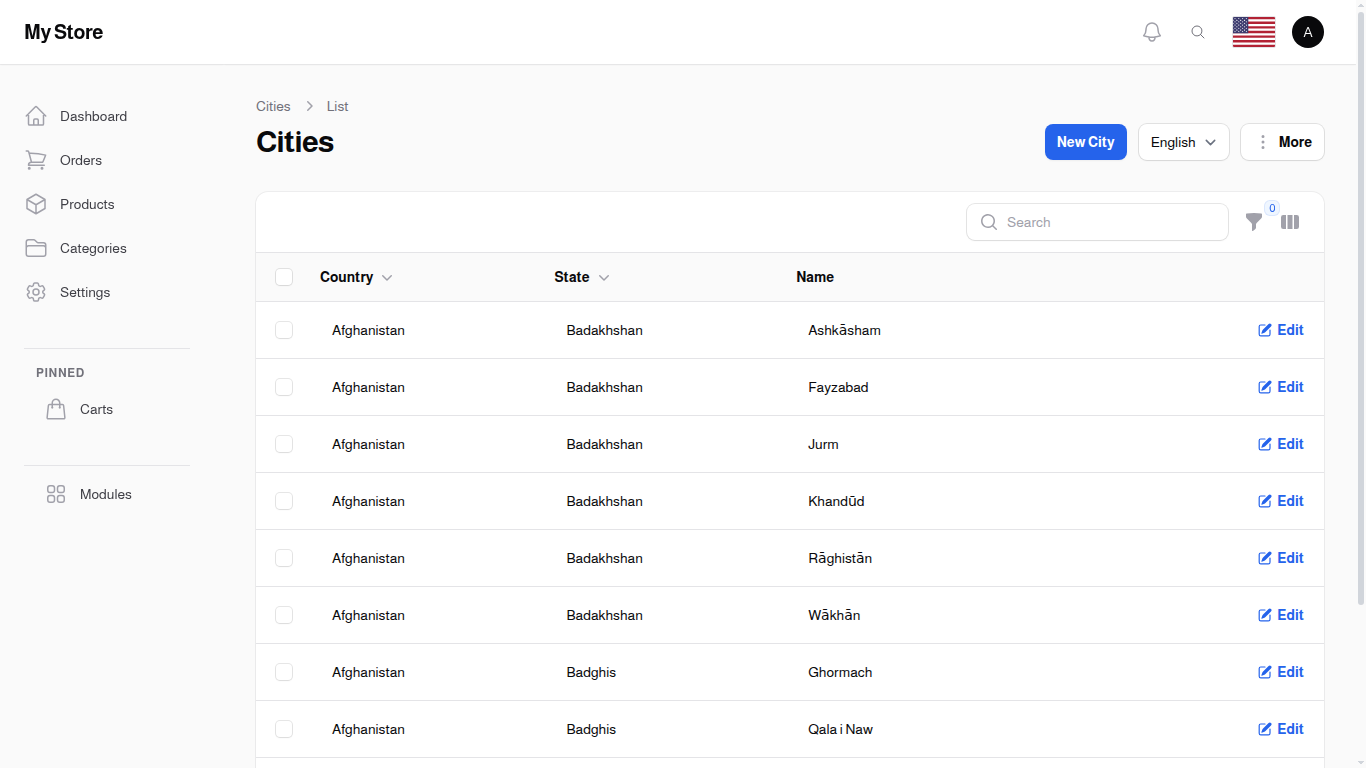The image size is (1366, 768).
Task: Edit the Jurm city row
Action: [x=1281, y=444]
